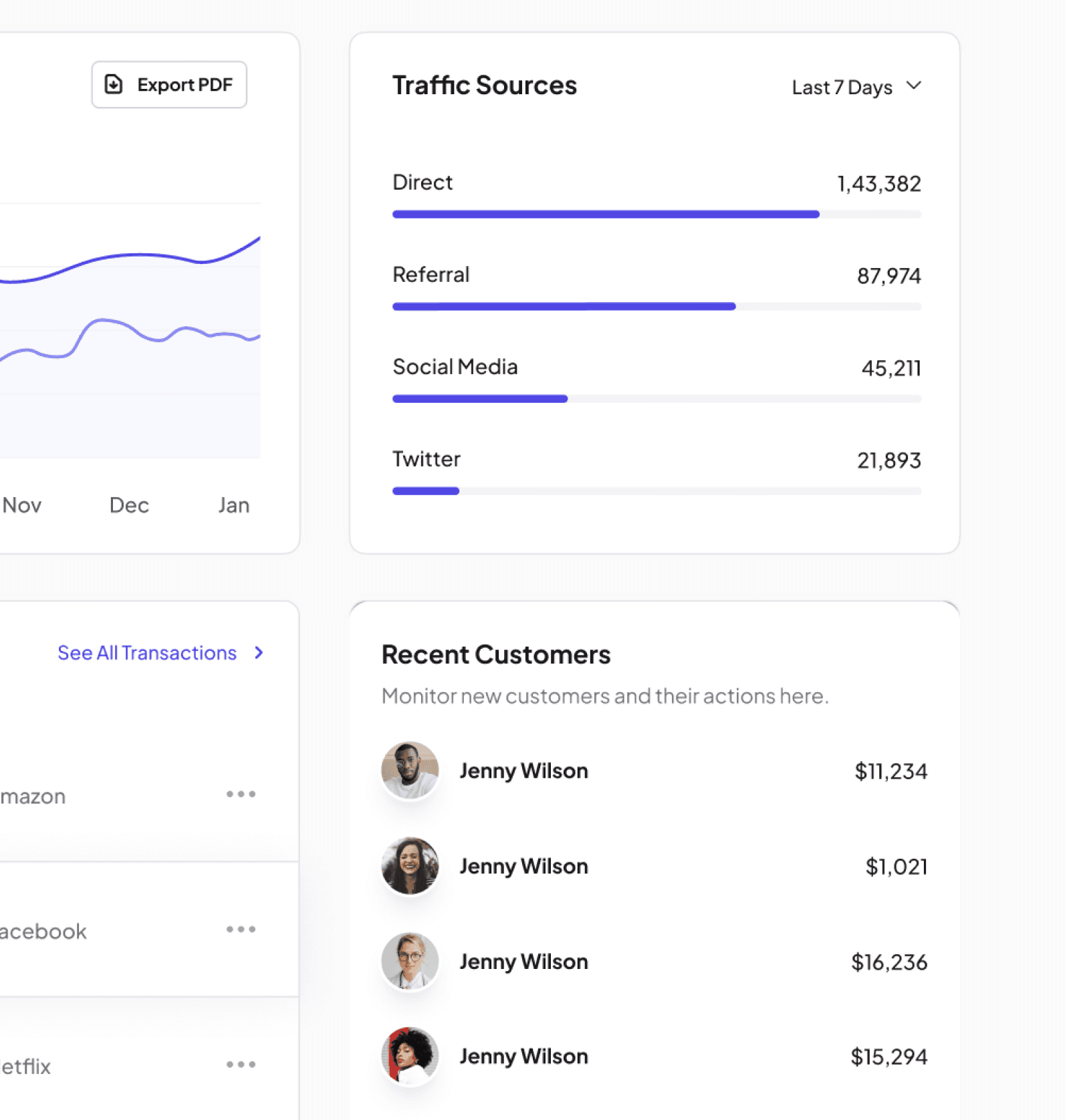This screenshot has height=1120, width=1067.
Task: Open the three-dot menu for Netflix row
Action: [241, 1064]
